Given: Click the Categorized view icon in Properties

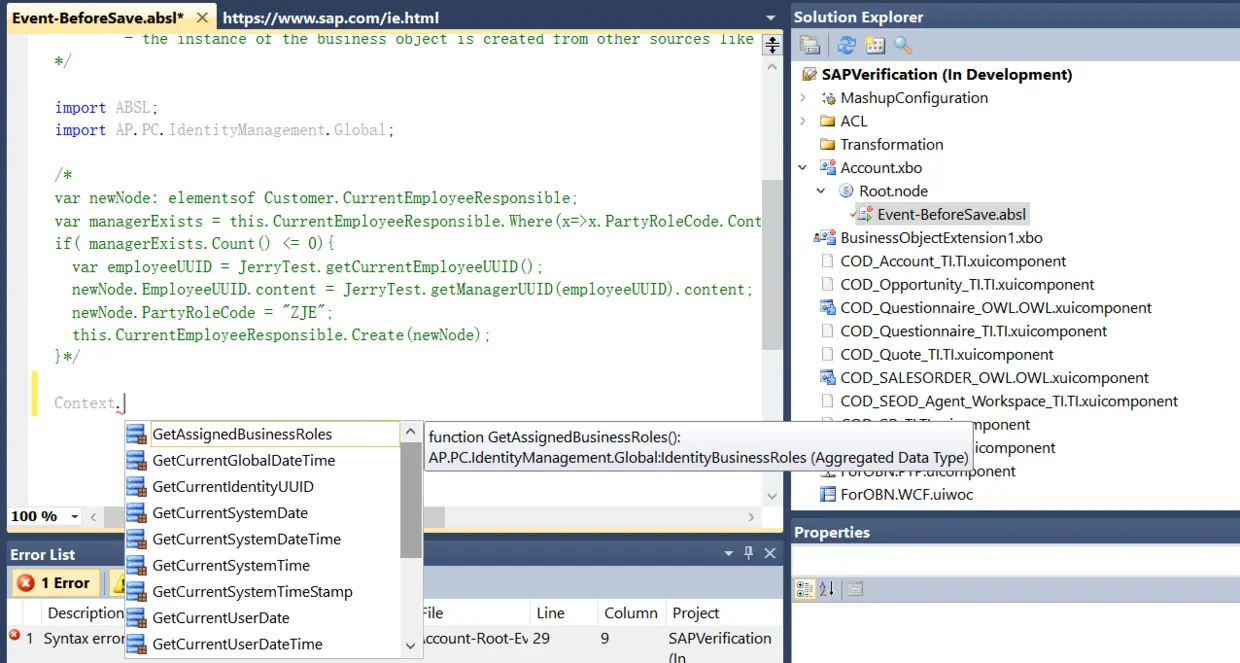Looking at the screenshot, I should point(804,589).
